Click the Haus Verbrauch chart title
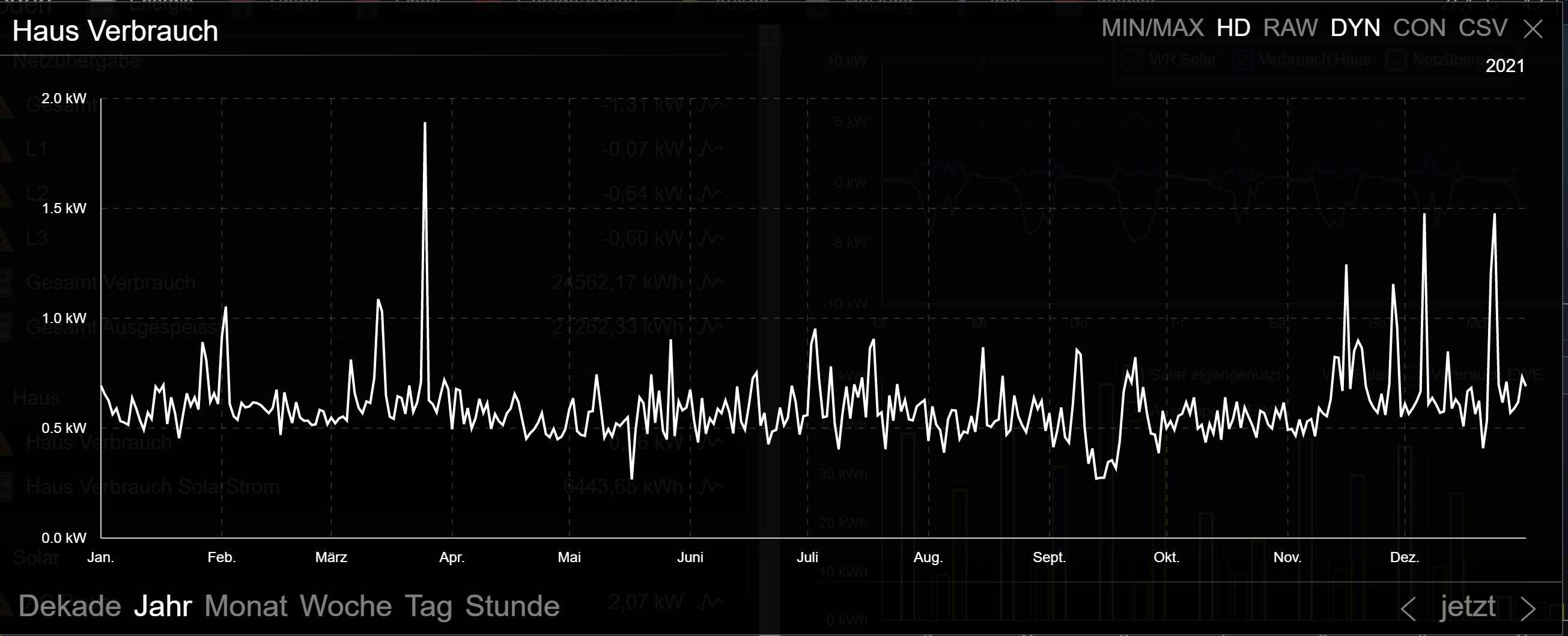Viewport: 1568px width, 636px height. coord(115,31)
